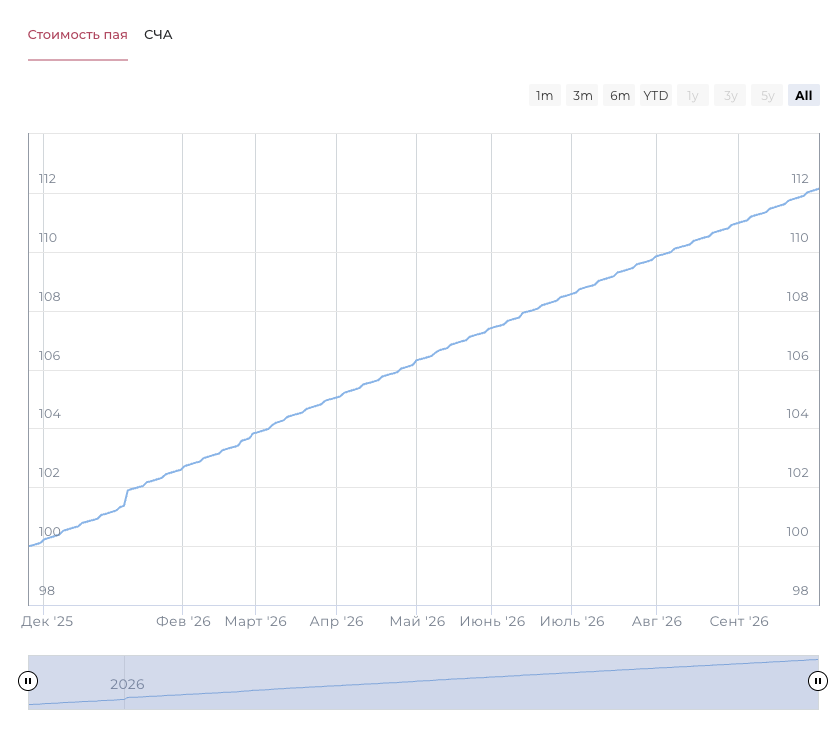
Task: Click the Май '26 axis label
Action: 417,621
